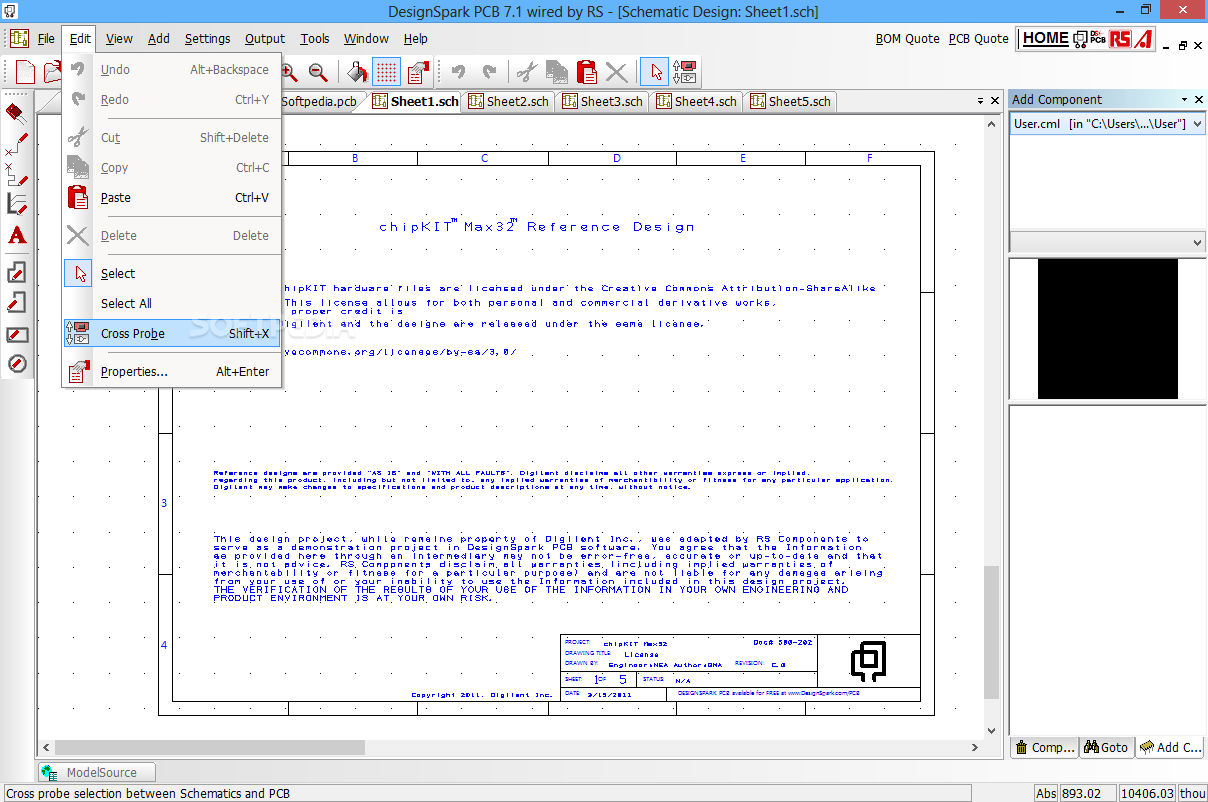Toggle the grid display toolbar button
Screen dimensions: 1208x802
point(387,72)
